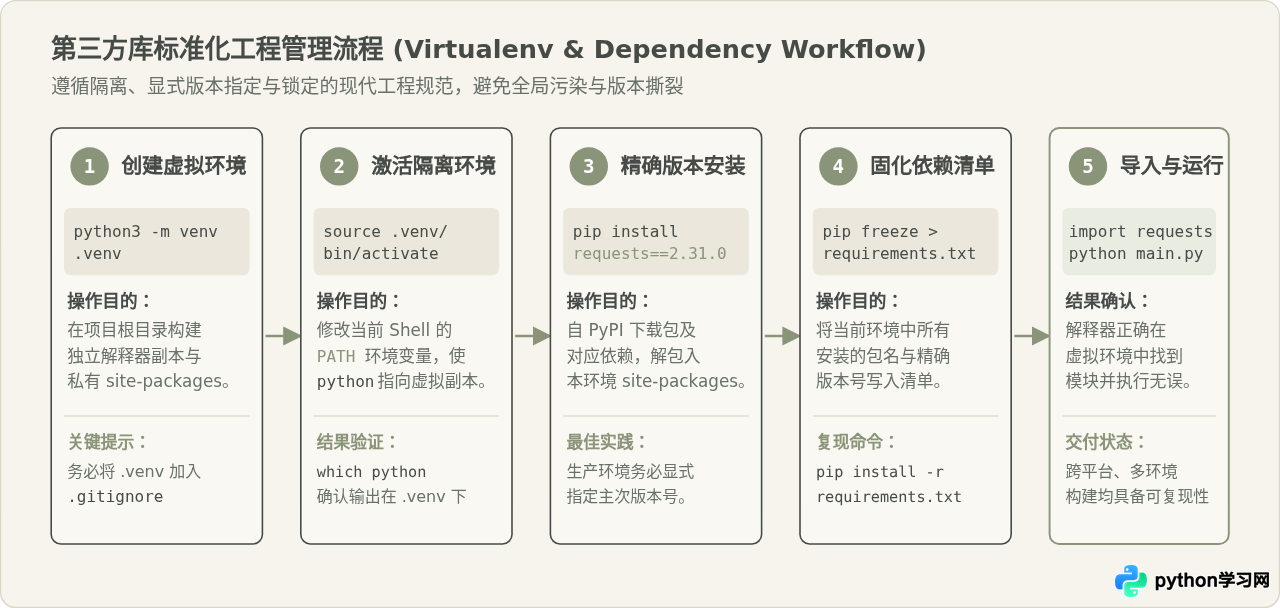Click the step heading "导入与运行"
This screenshot has width=1280, height=608.
point(1171,166)
